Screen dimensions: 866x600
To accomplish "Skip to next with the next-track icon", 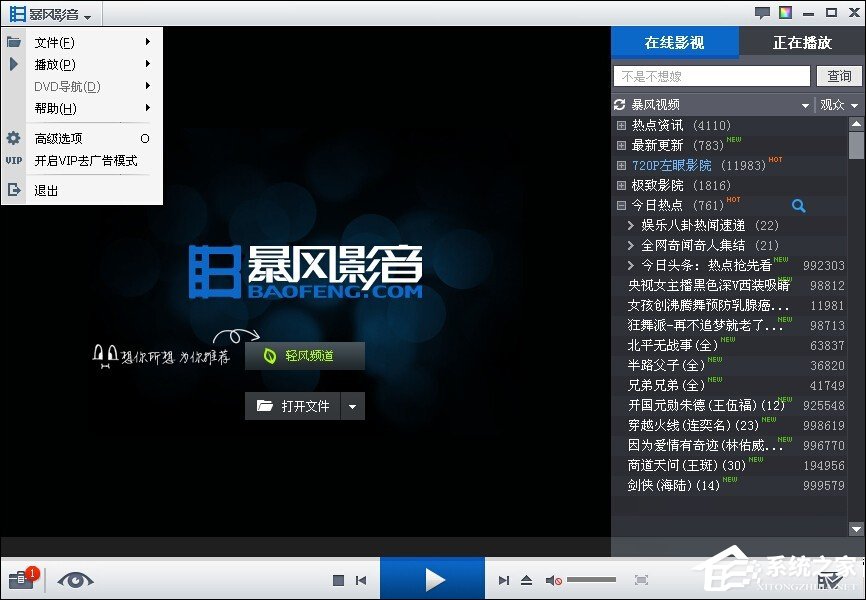I will pos(504,579).
